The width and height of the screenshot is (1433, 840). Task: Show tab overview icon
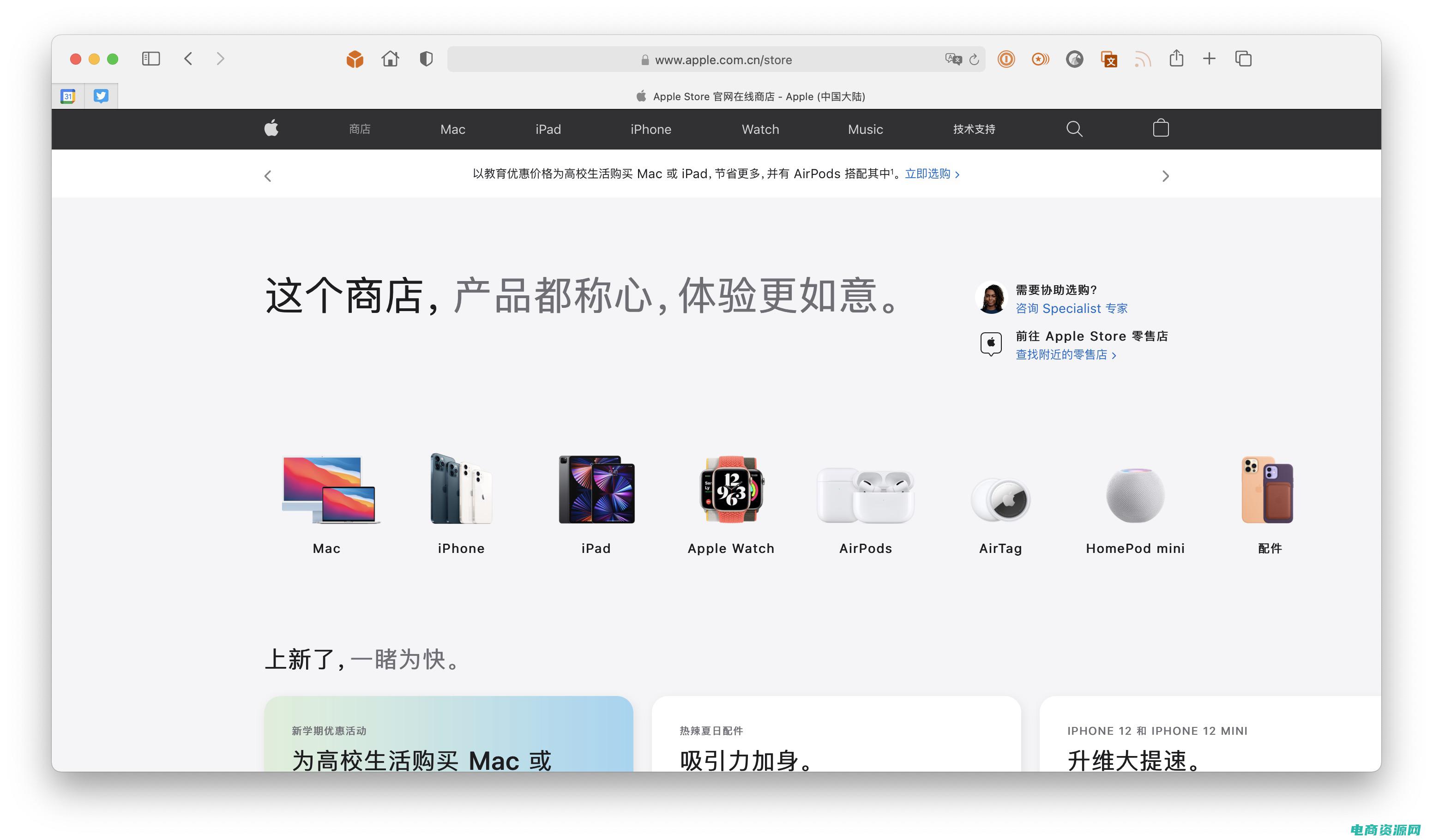point(1244,59)
